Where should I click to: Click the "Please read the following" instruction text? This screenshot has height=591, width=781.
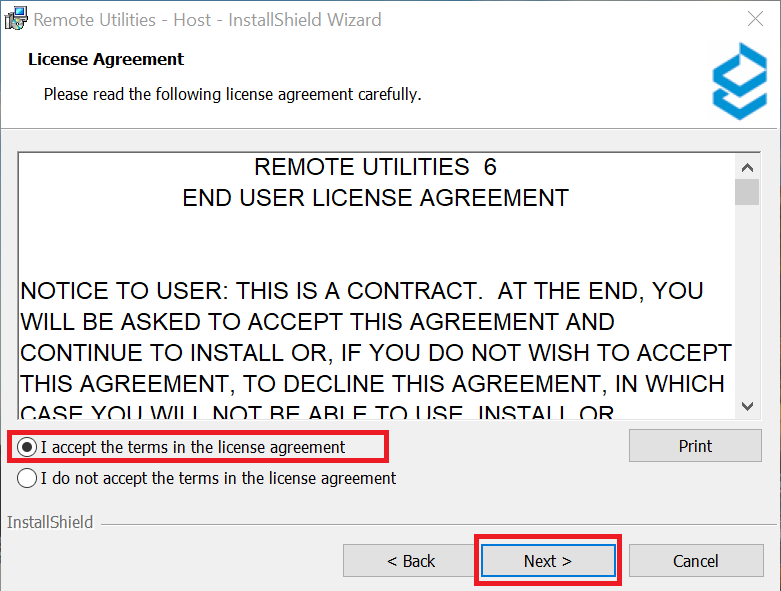(x=232, y=95)
